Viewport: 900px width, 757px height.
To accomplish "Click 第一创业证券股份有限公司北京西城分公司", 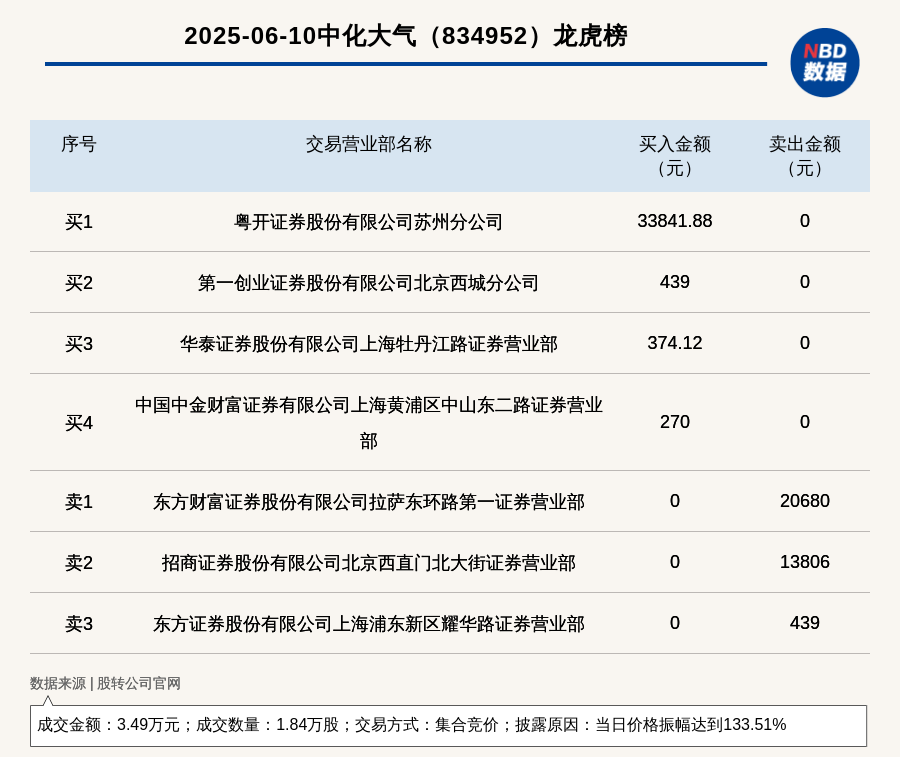I will tap(368, 282).
